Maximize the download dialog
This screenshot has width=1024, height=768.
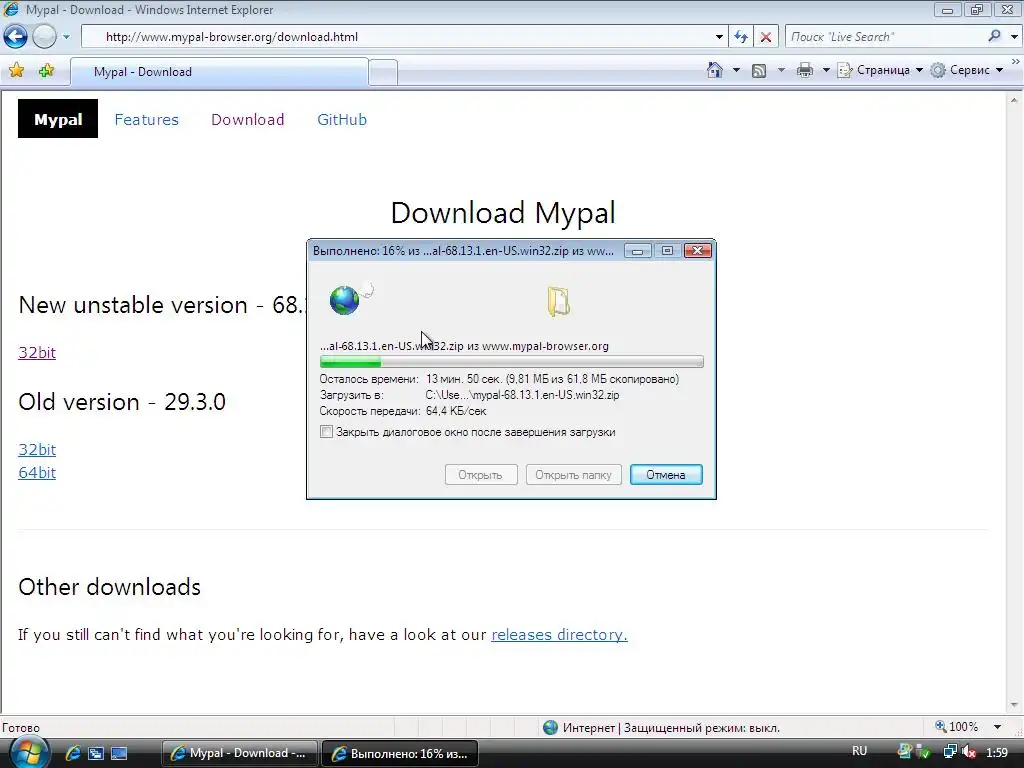point(667,251)
